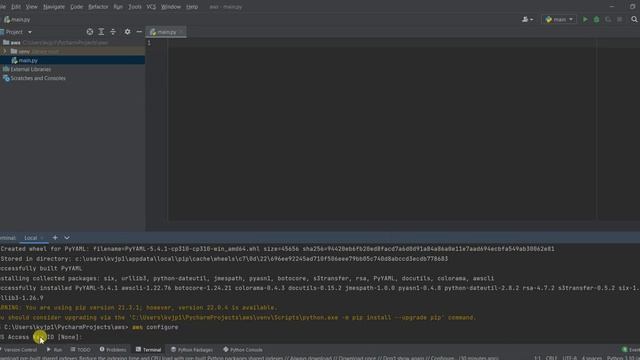The height and width of the screenshot is (360, 640).
Task: Click the UTF-8 encoding status bar entry
Action: pos(570,358)
